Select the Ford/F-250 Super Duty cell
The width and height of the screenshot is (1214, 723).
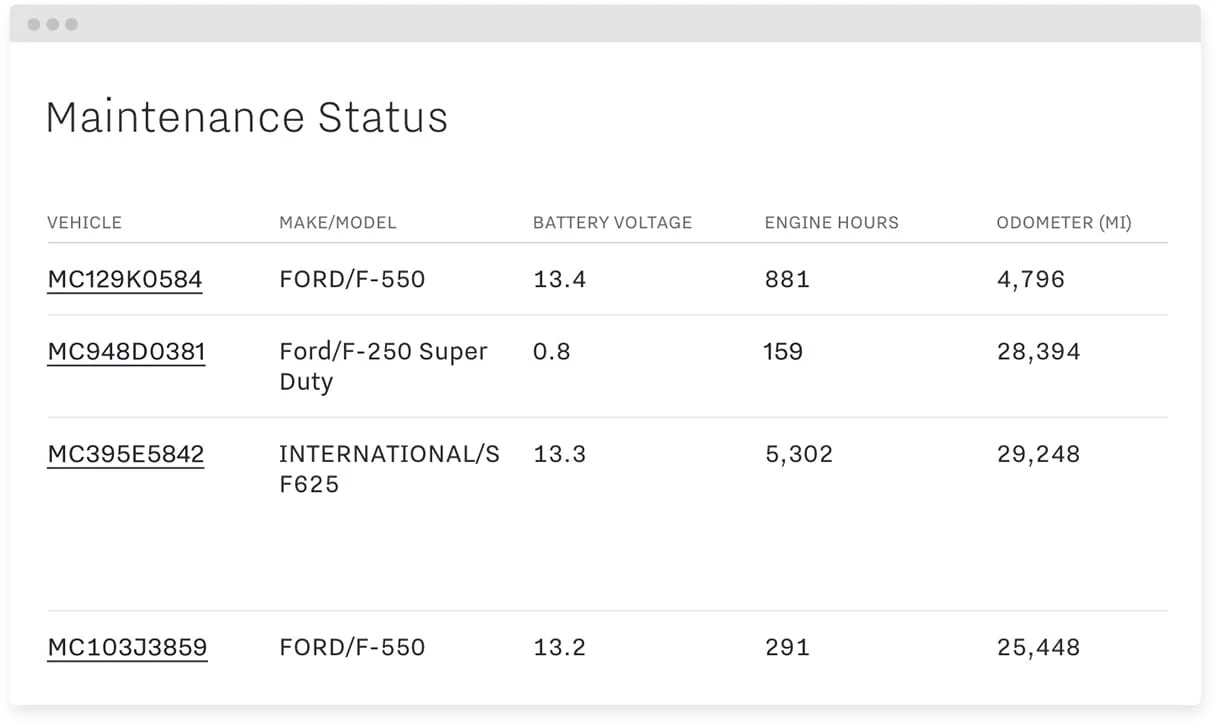coord(383,366)
